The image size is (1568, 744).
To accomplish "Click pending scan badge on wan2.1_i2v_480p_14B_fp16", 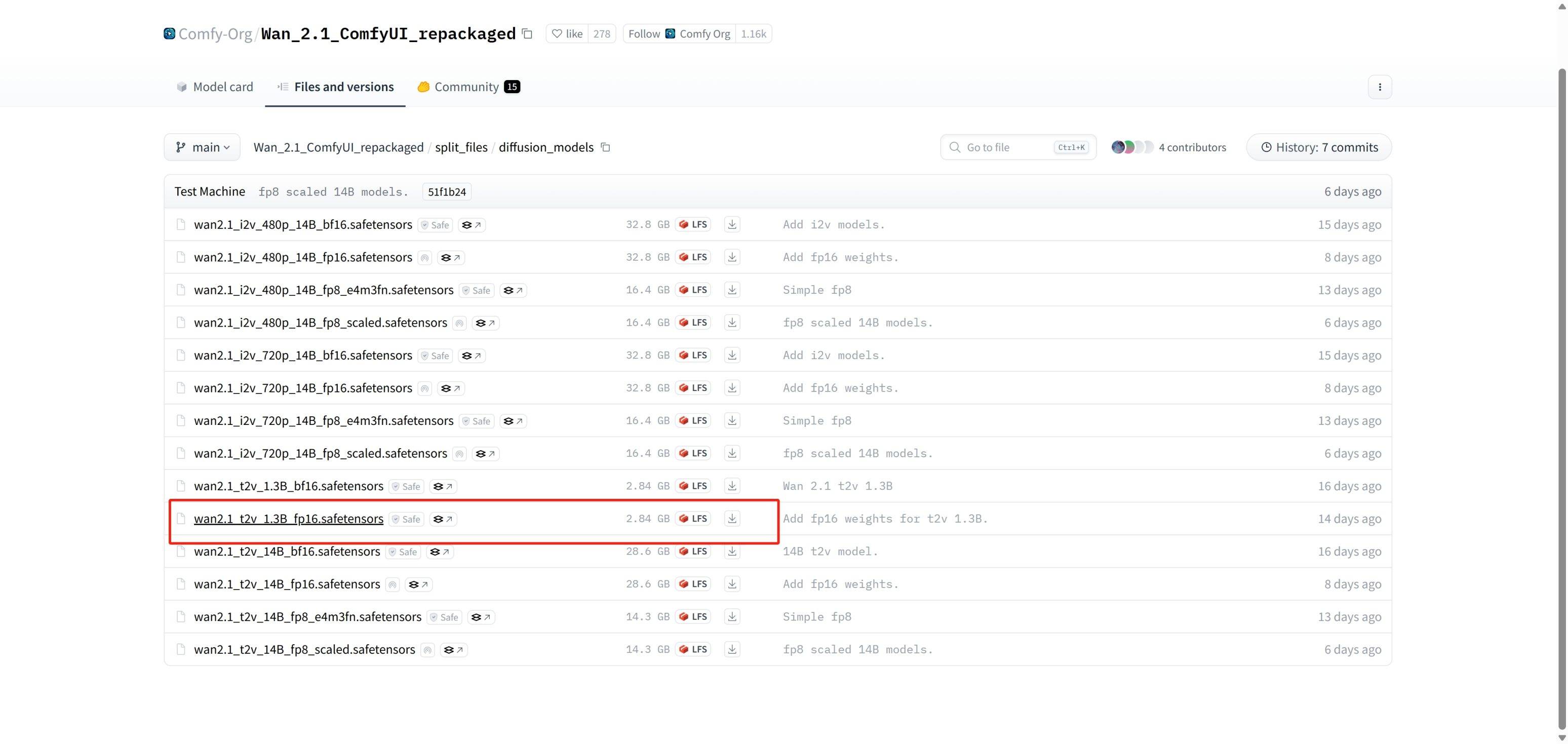I will (425, 258).
